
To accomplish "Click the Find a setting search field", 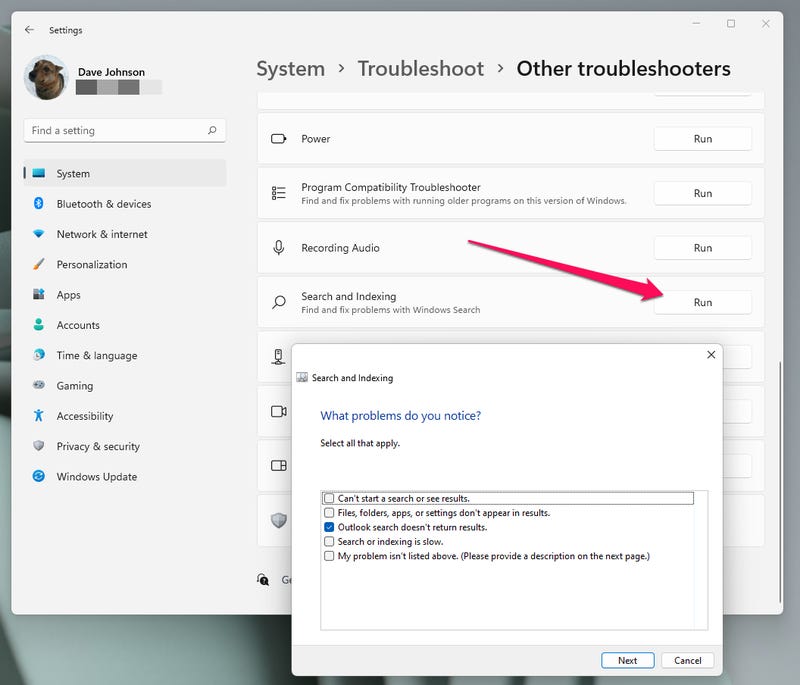I will 124,131.
